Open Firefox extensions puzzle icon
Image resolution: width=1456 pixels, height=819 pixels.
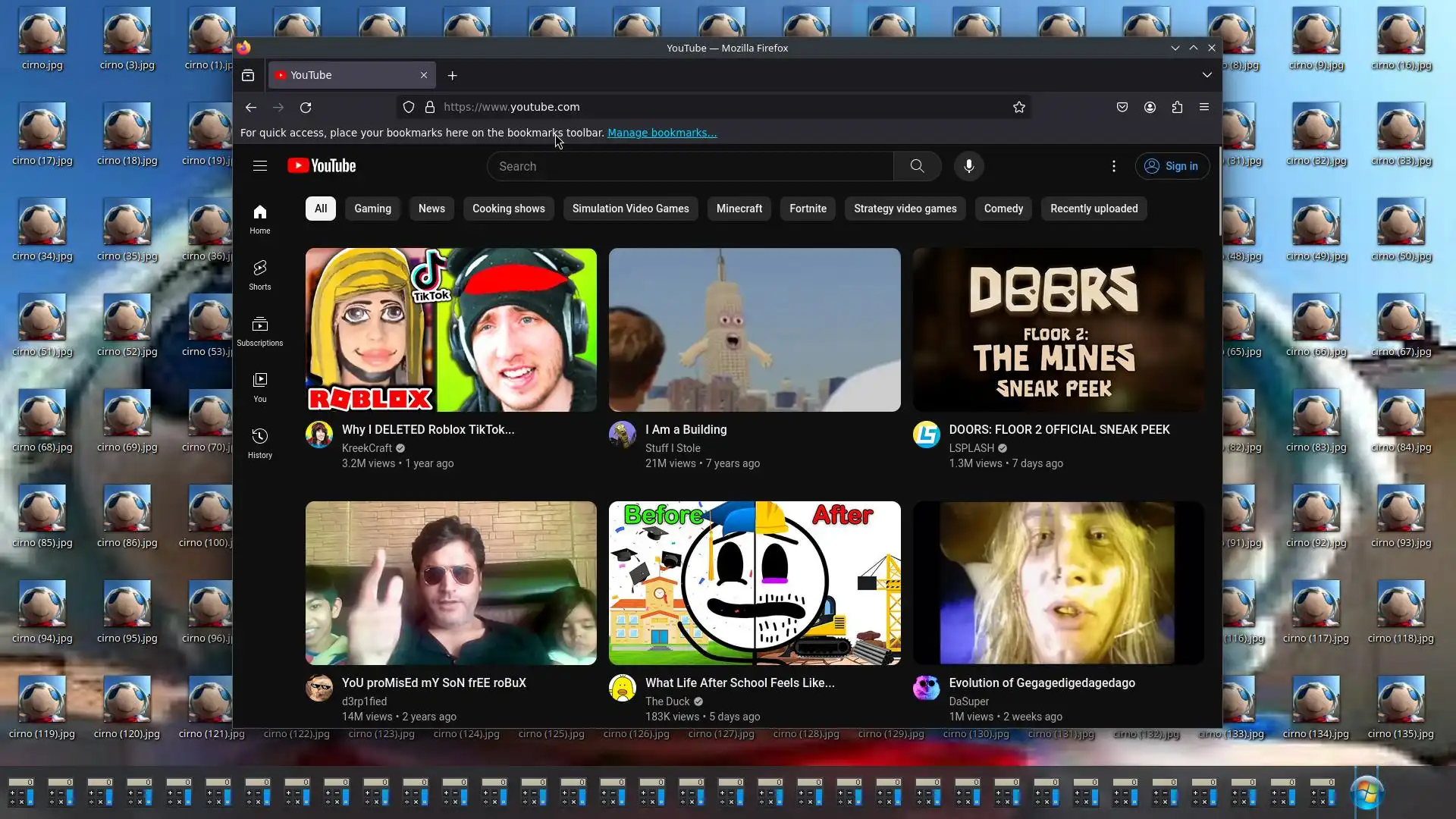1177,107
